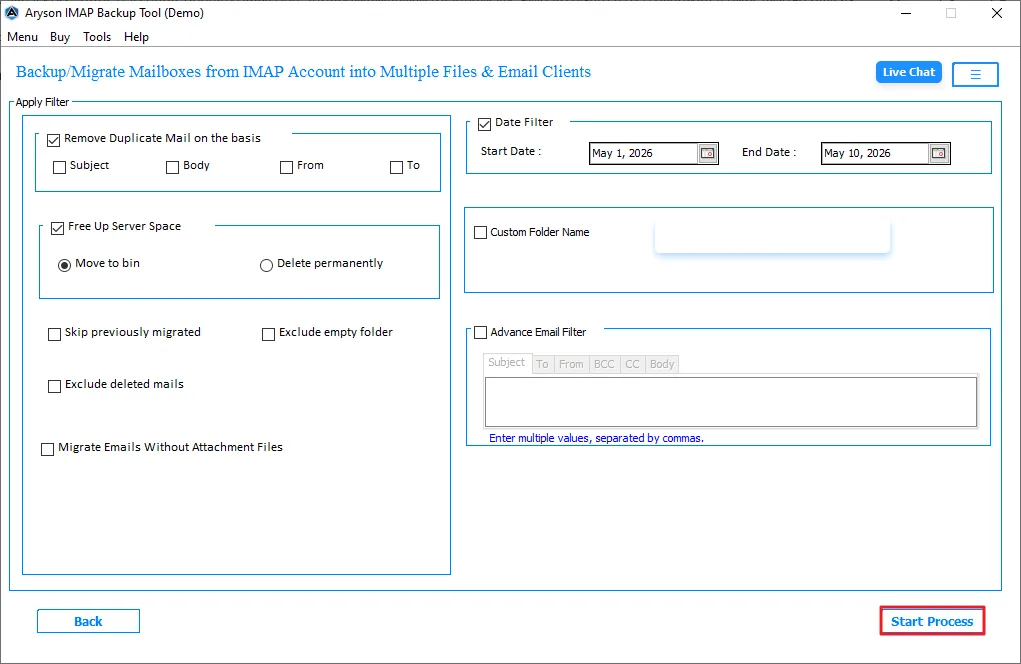Check Migrate Emails Without Attachment Files

[48, 449]
